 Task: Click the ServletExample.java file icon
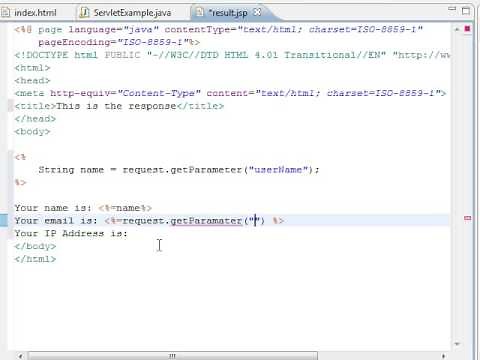pyautogui.click(x=85, y=13)
